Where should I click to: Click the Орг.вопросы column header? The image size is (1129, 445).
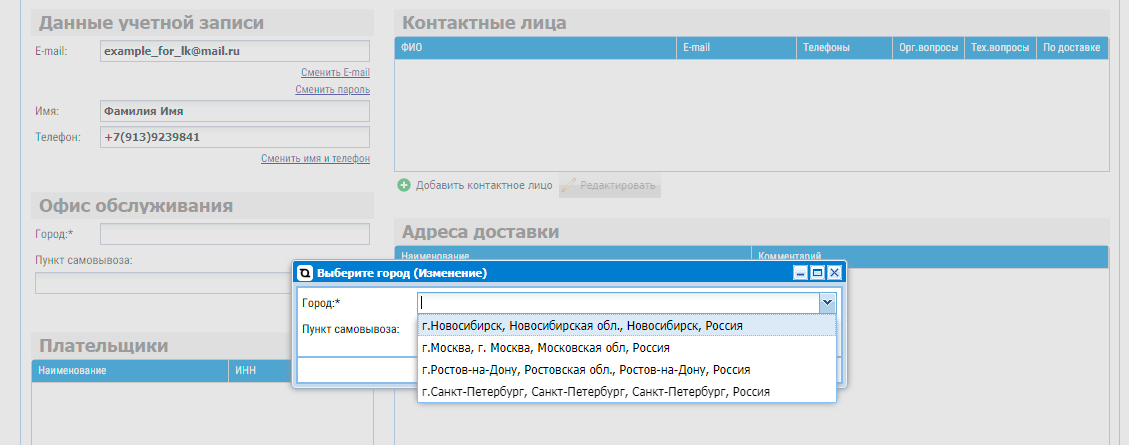tap(928, 48)
